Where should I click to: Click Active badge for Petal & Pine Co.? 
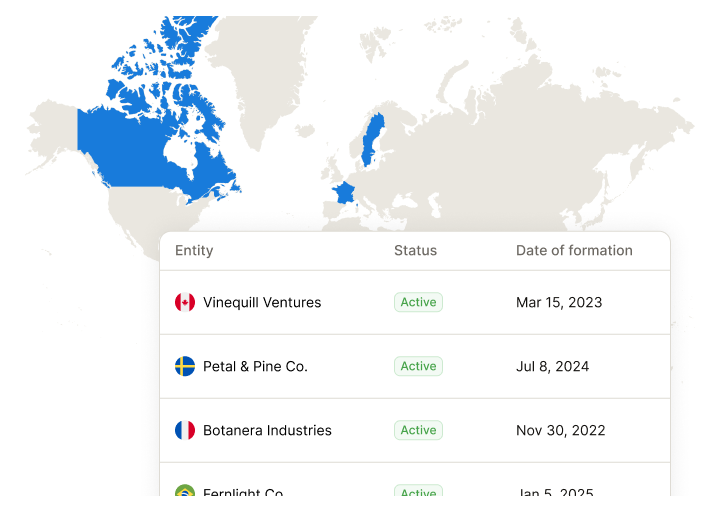418,366
